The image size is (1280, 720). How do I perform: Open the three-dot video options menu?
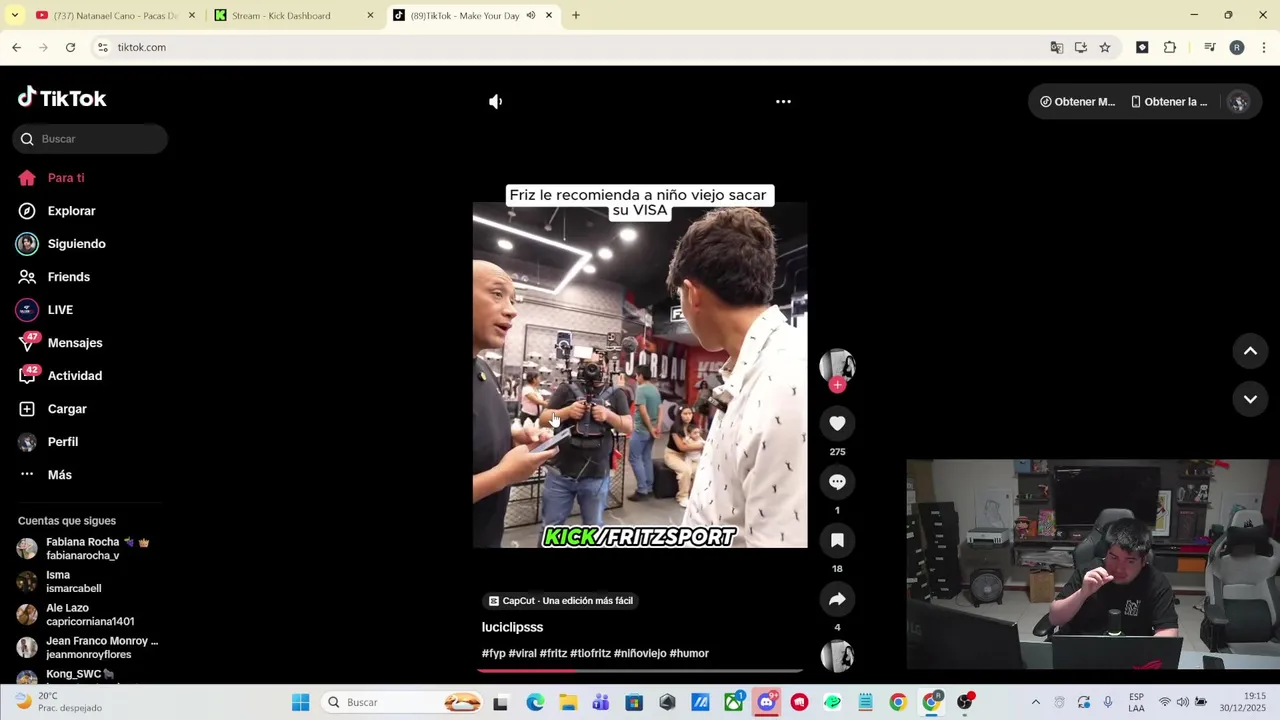(x=783, y=101)
